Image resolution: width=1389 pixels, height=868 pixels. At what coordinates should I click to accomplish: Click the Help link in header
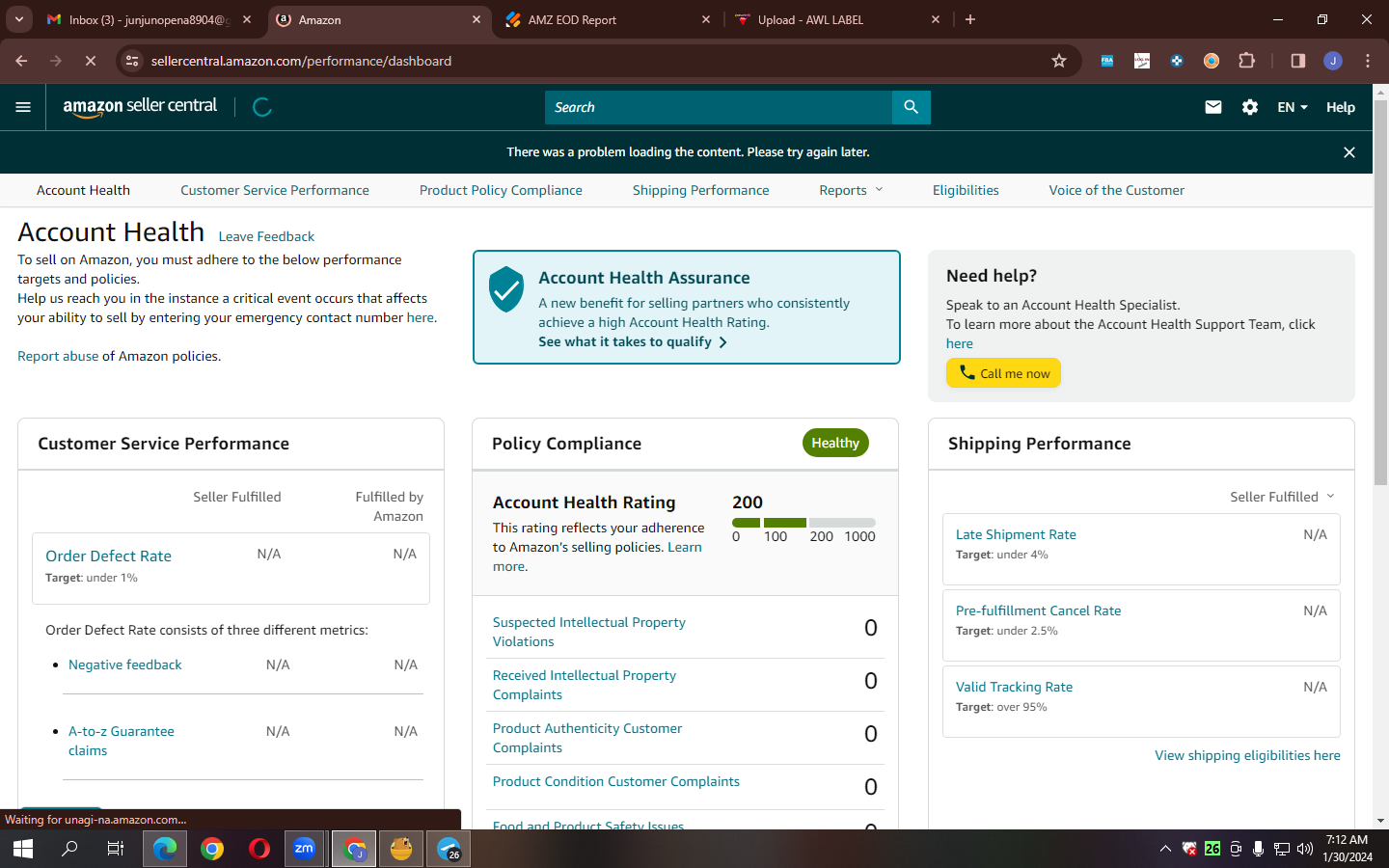[x=1341, y=107]
